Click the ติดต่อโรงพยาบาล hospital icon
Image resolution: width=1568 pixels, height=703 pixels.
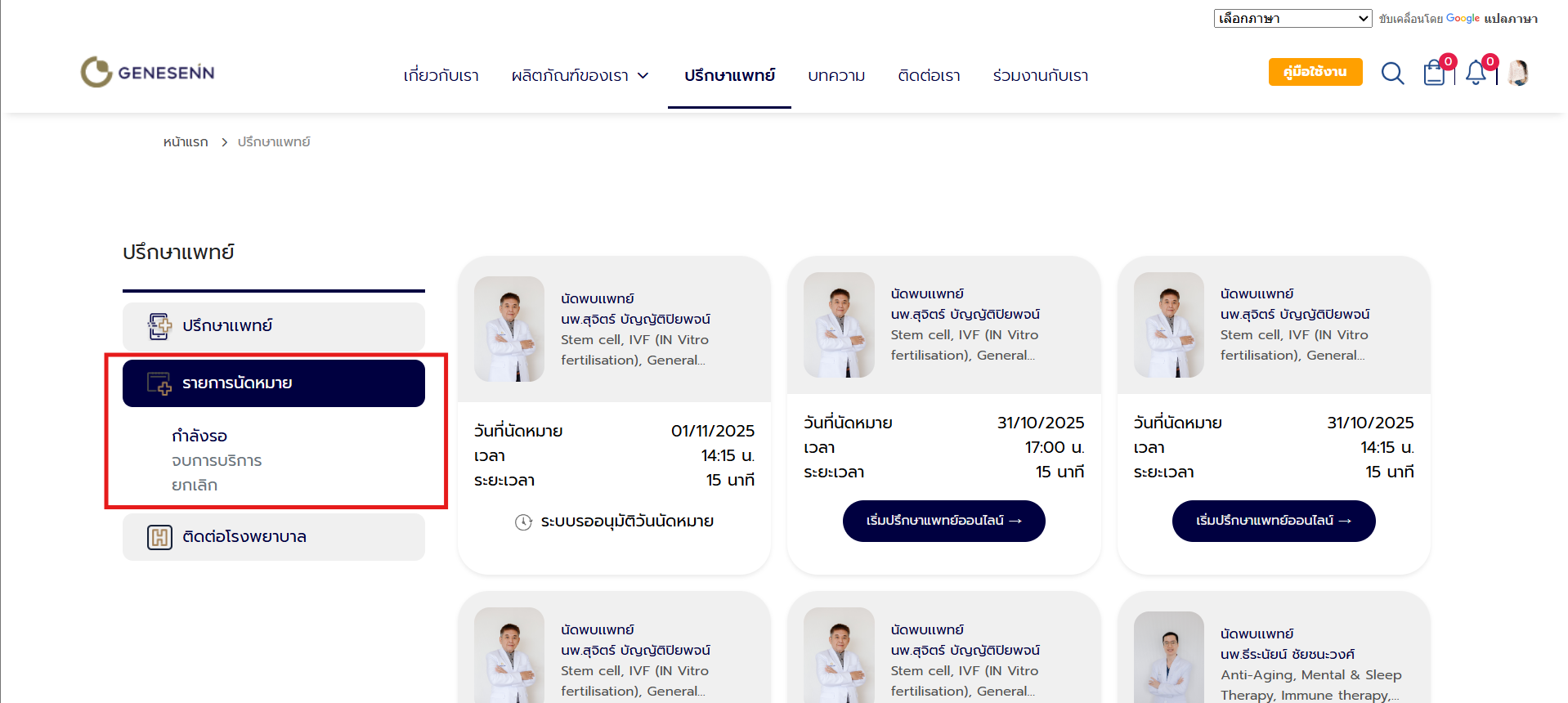click(x=159, y=537)
